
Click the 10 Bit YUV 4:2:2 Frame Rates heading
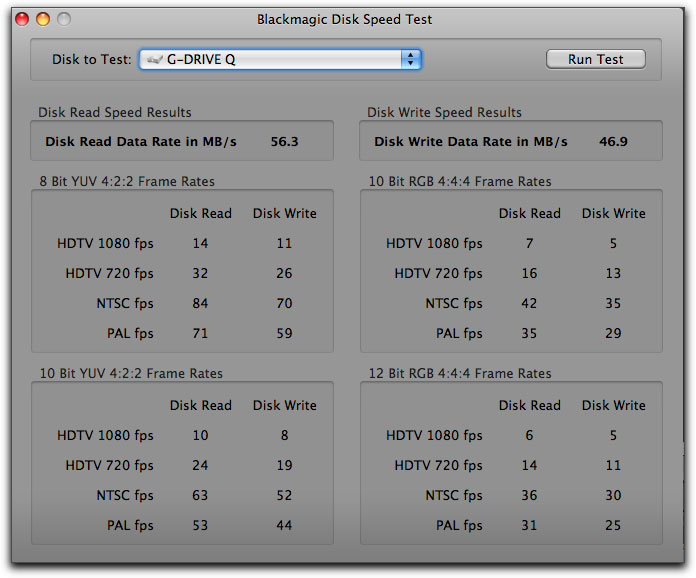click(130, 373)
